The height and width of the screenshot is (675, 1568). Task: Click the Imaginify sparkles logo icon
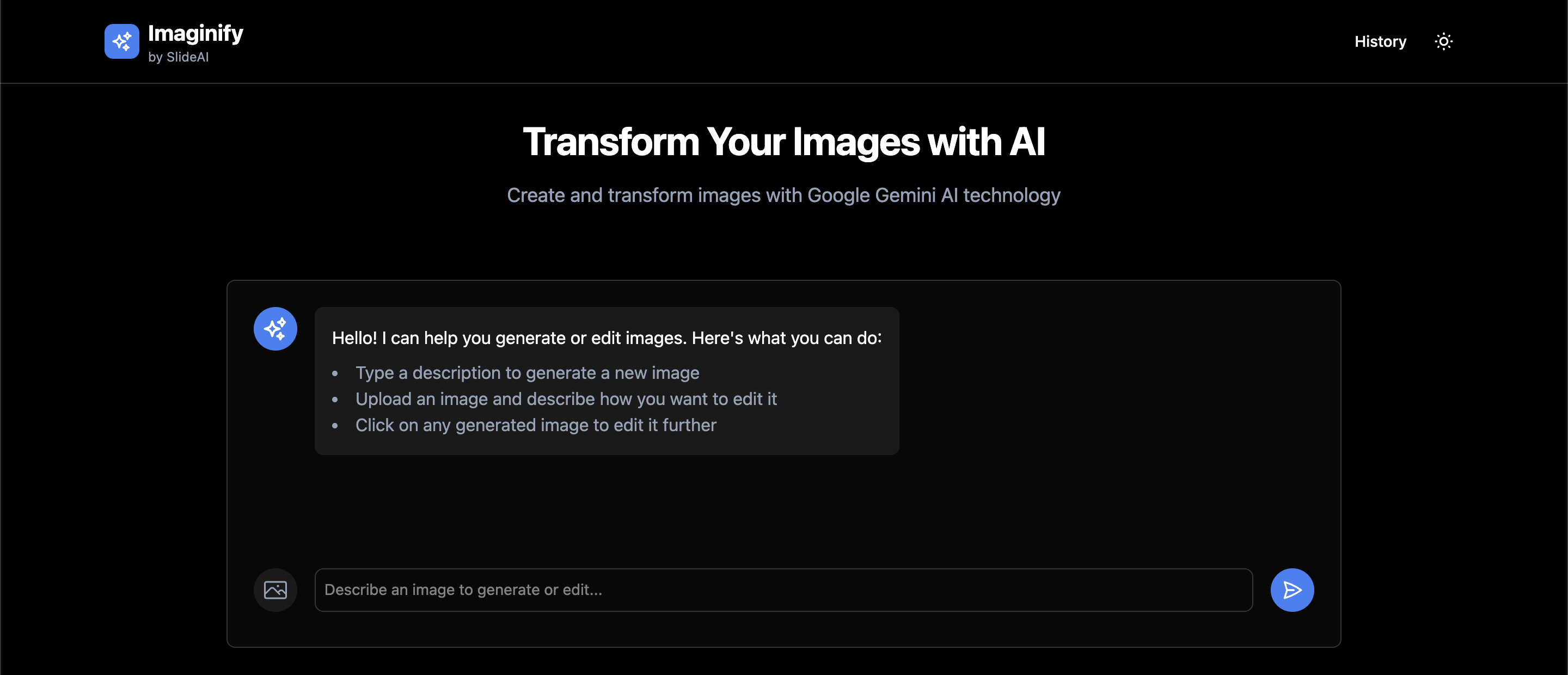122,41
